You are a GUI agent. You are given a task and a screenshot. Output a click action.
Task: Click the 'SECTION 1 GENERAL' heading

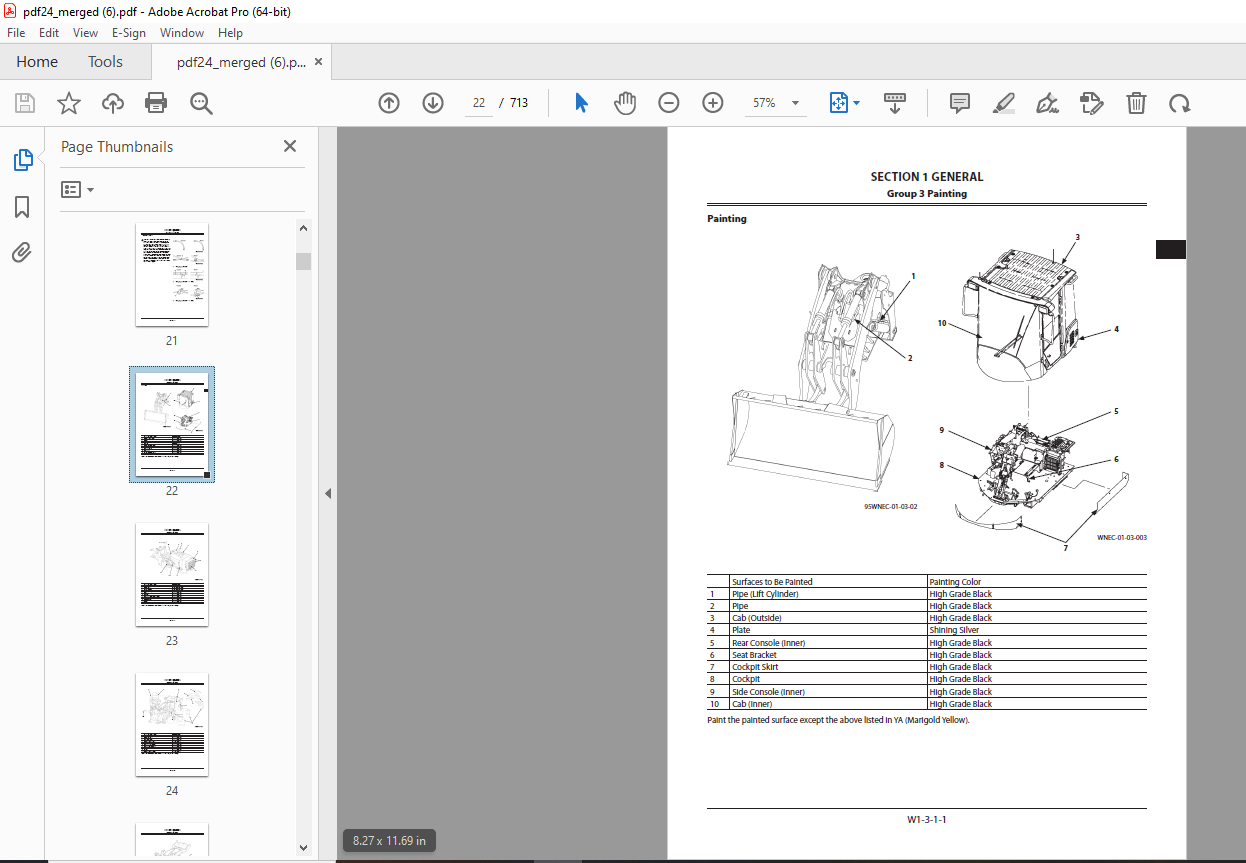click(x=926, y=177)
